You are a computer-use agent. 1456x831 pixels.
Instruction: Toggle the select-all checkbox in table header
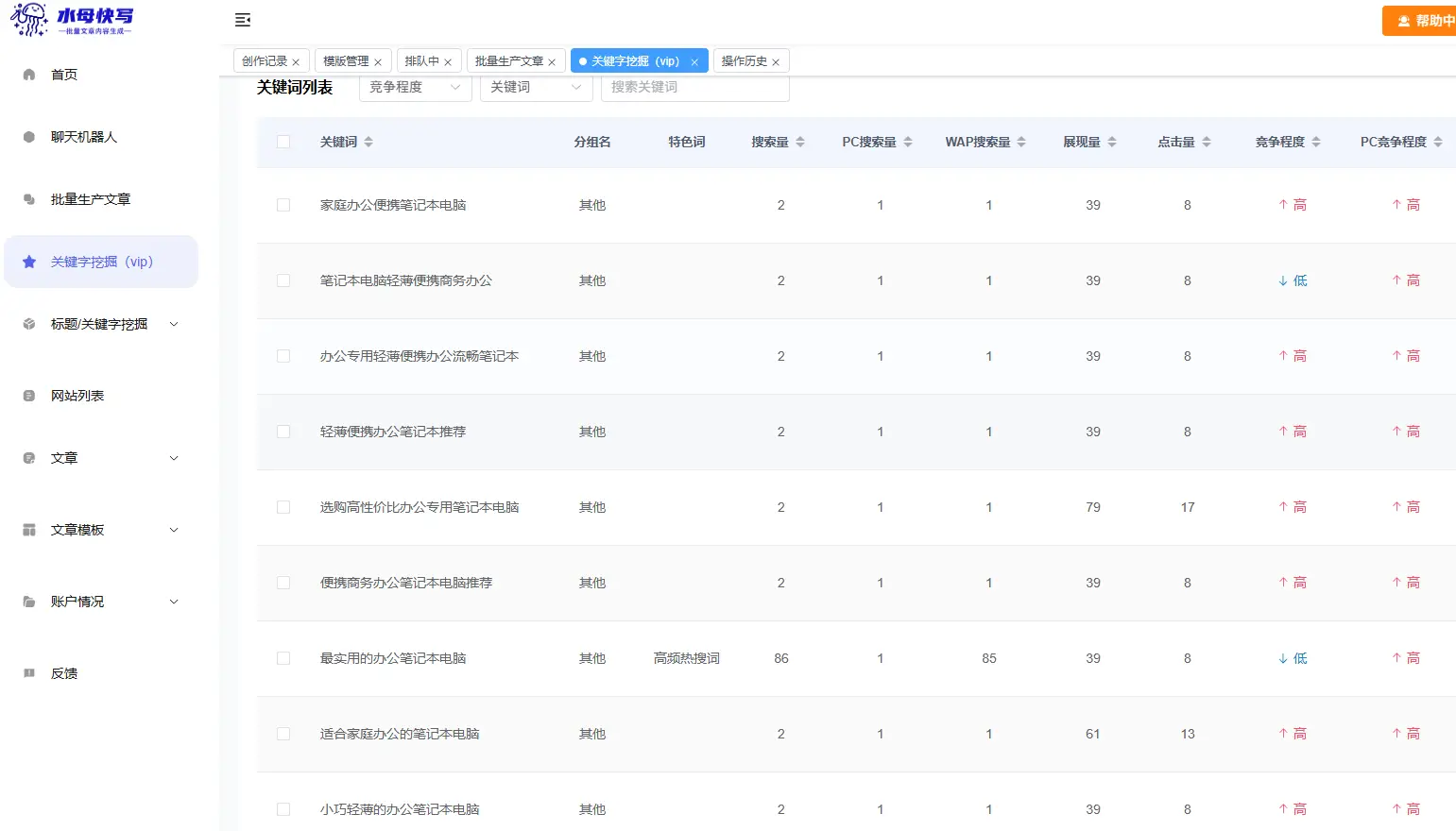(x=283, y=140)
